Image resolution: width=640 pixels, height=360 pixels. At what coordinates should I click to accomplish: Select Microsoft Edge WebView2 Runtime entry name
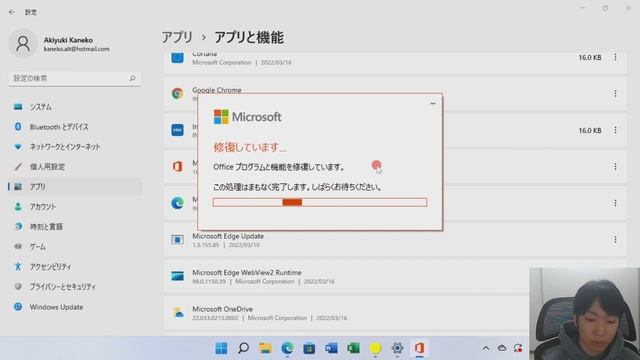point(247,272)
